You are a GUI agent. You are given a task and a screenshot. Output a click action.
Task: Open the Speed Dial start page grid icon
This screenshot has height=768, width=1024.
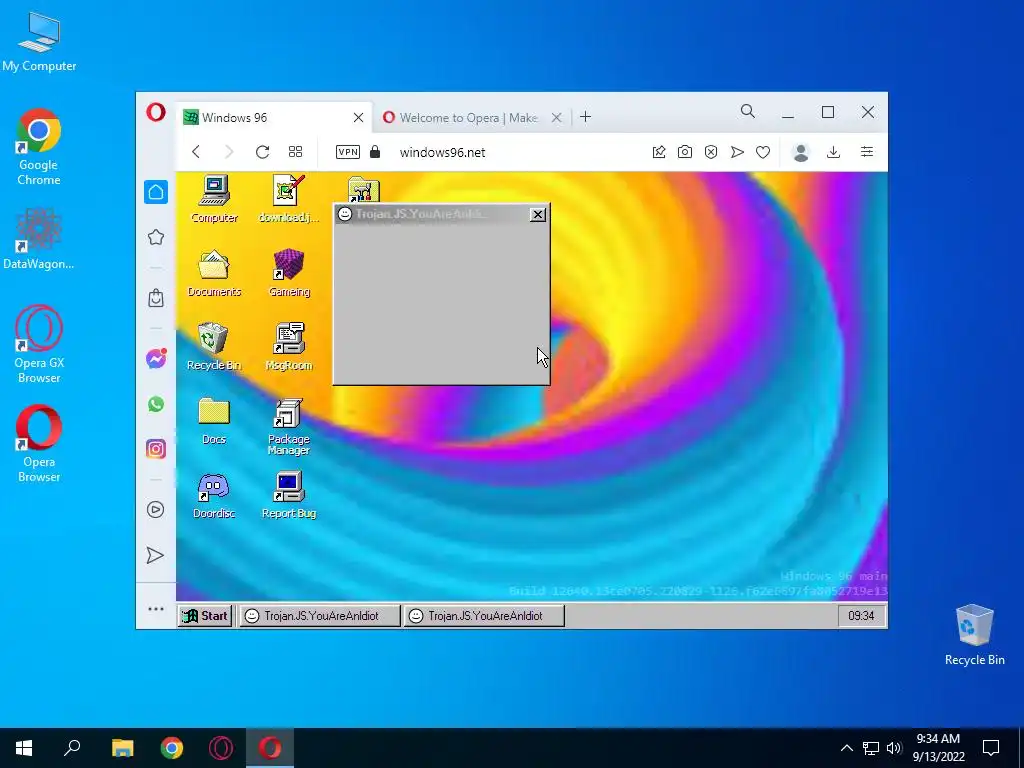click(x=295, y=152)
